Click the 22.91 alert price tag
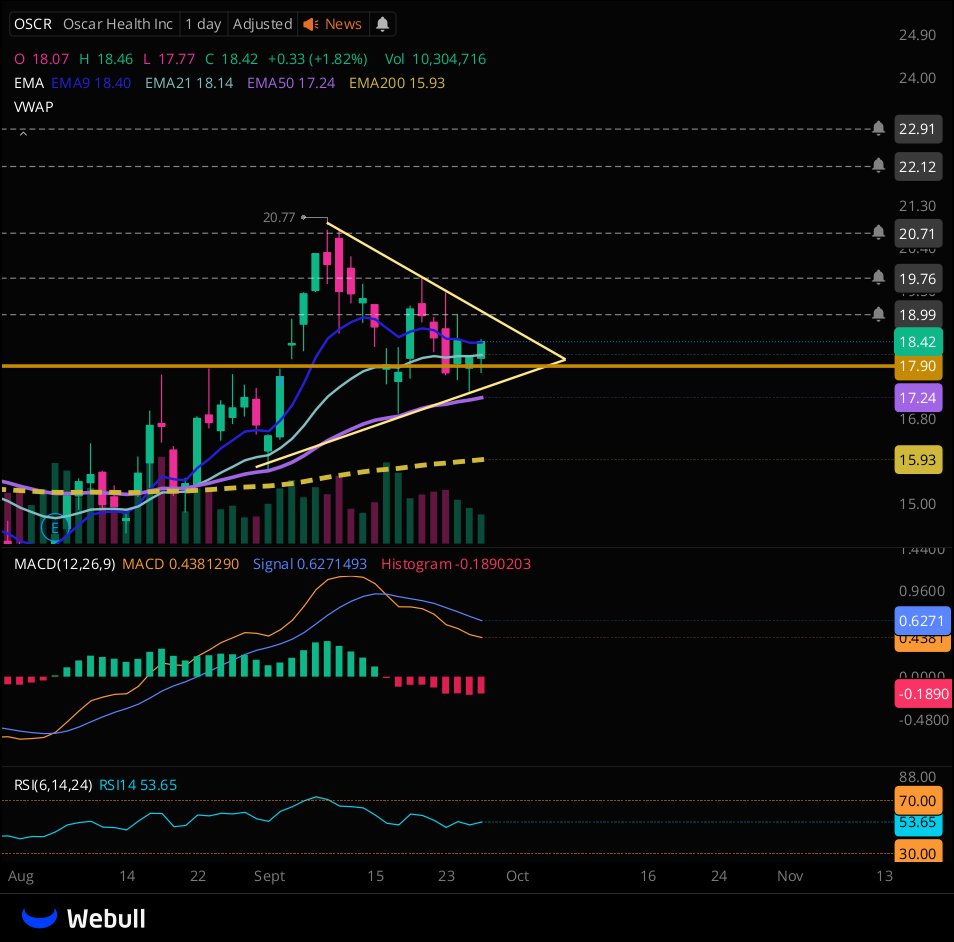Image resolution: width=954 pixels, height=942 pixels. click(x=917, y=129)
